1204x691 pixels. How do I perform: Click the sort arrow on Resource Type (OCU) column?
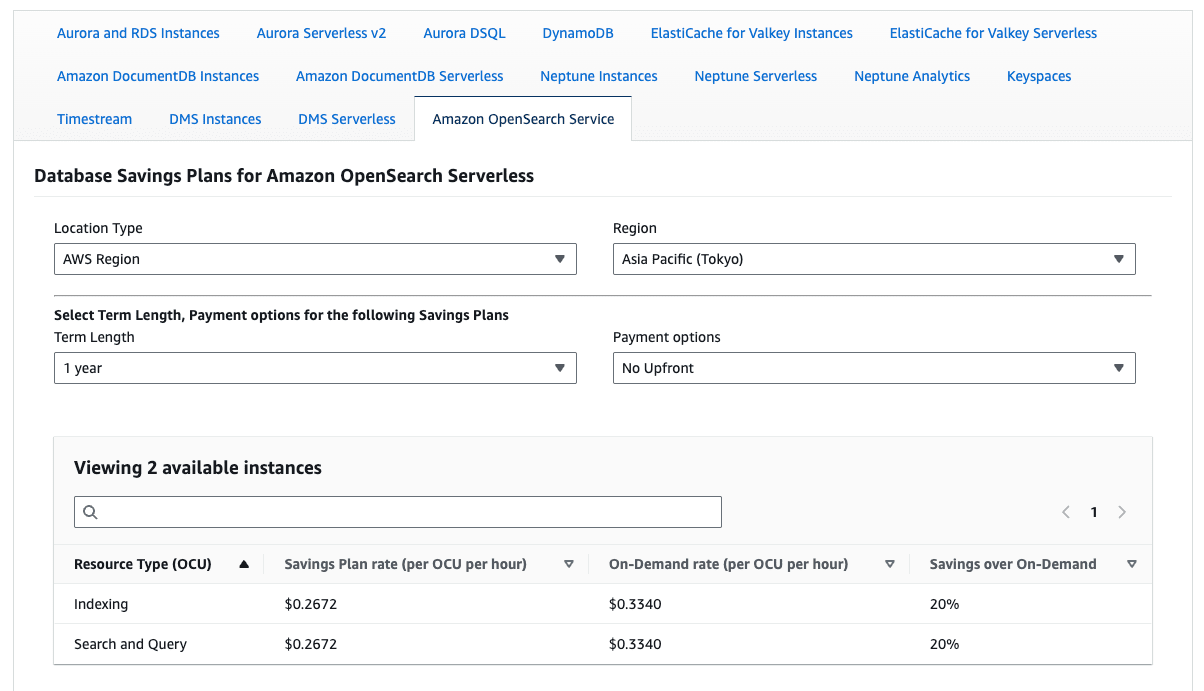[x=243, y=563]
